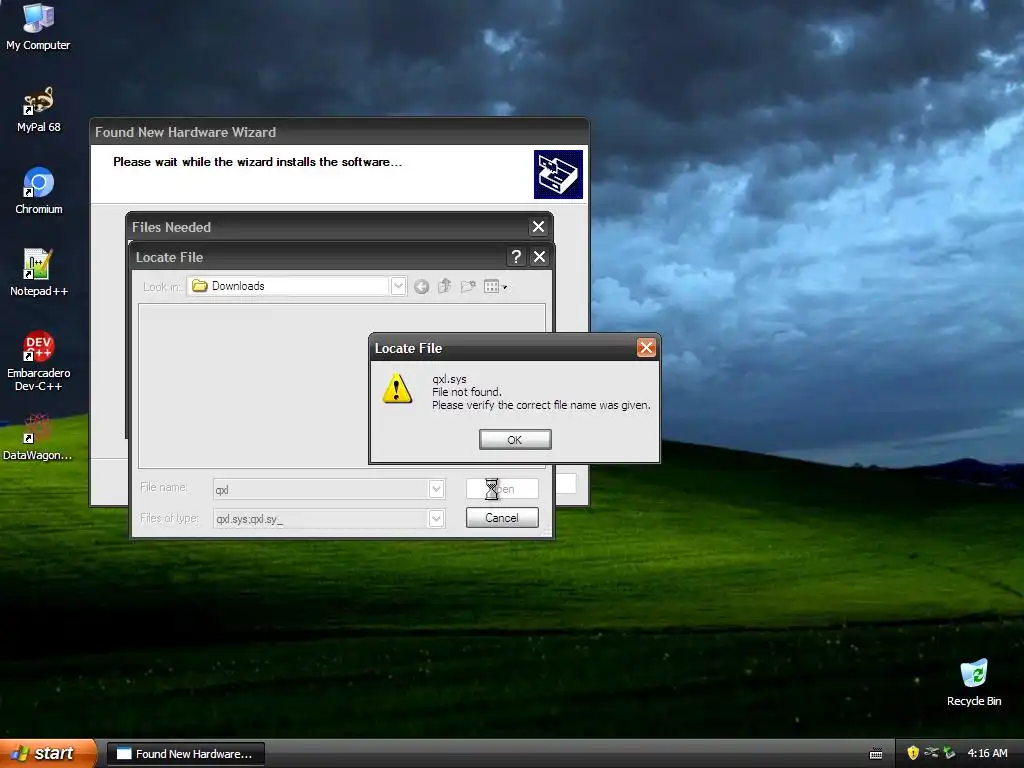Open Embarcadero Dev-C++ shortcut

[39, 360]
